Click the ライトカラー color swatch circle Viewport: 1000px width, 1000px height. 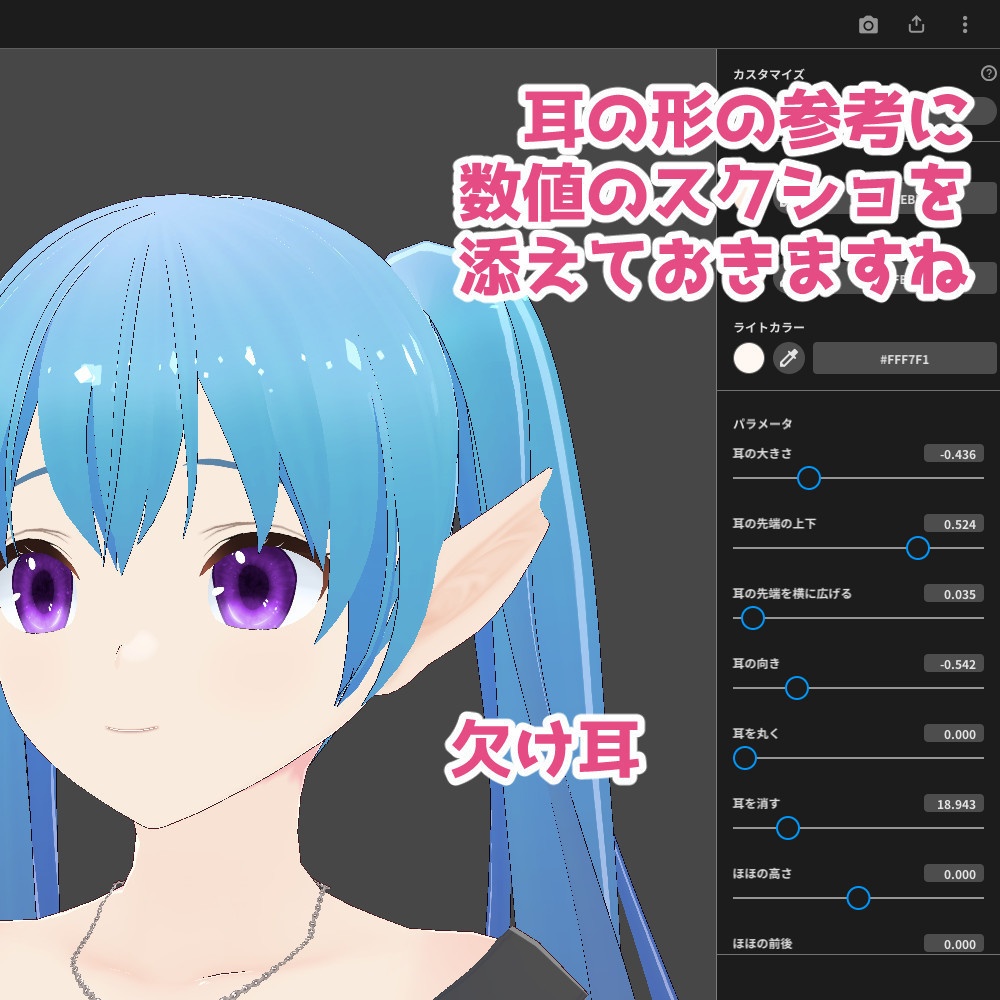point(748,358)
